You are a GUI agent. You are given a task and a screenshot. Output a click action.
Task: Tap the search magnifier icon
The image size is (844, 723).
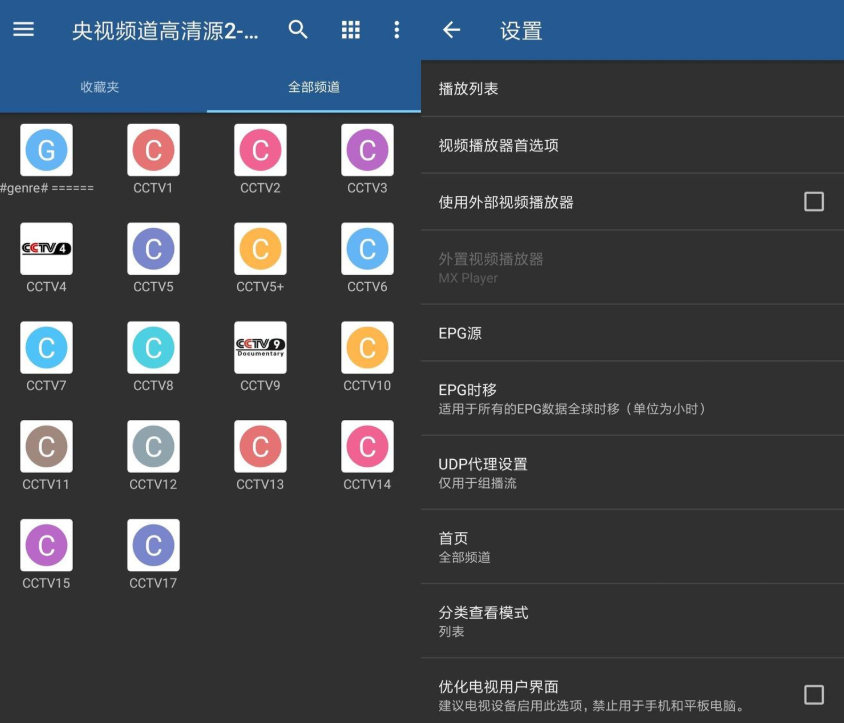[298, 30]
